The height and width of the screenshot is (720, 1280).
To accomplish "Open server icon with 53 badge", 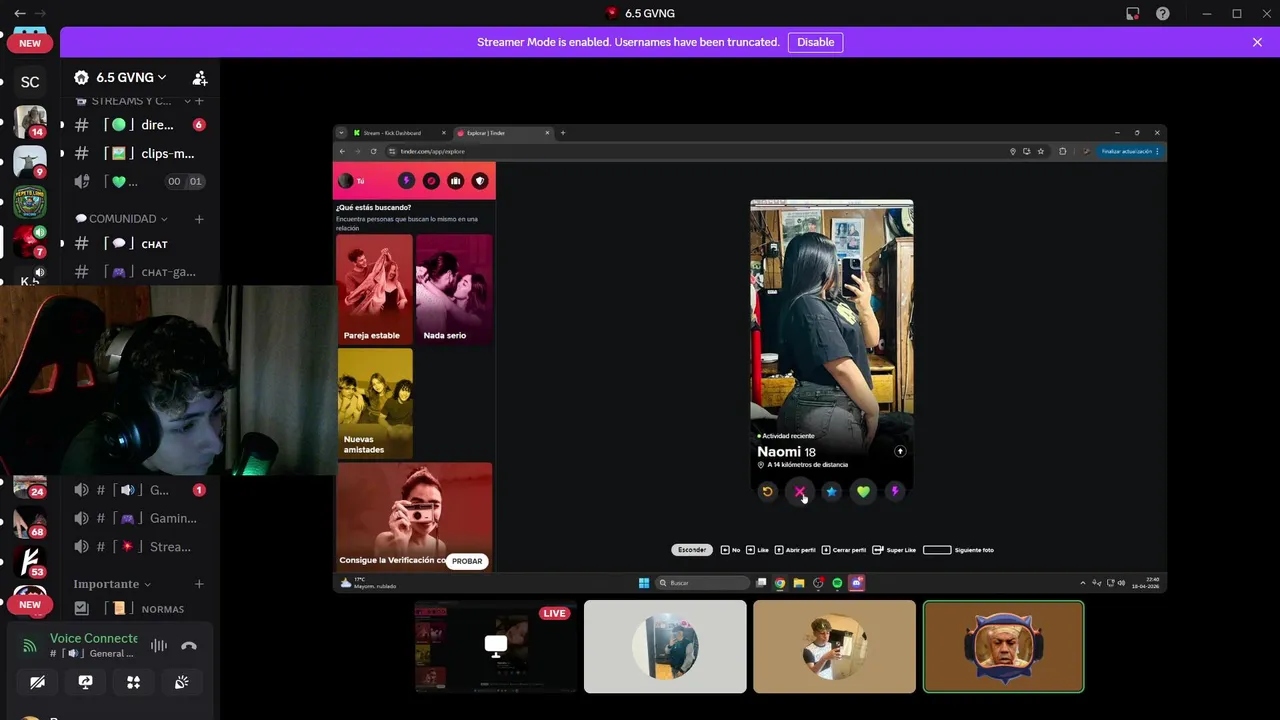I will (x=30, y=562).
